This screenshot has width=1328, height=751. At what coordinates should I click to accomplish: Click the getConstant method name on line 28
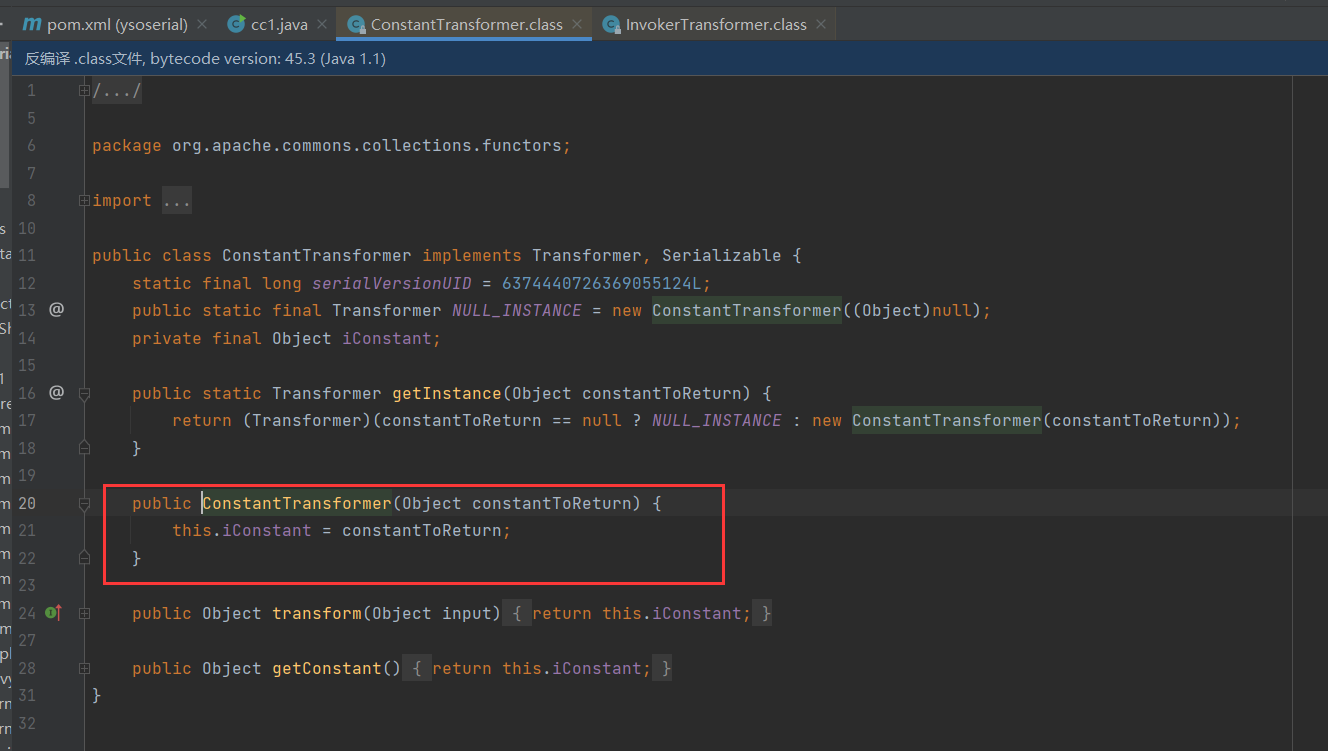pos(326,668)
